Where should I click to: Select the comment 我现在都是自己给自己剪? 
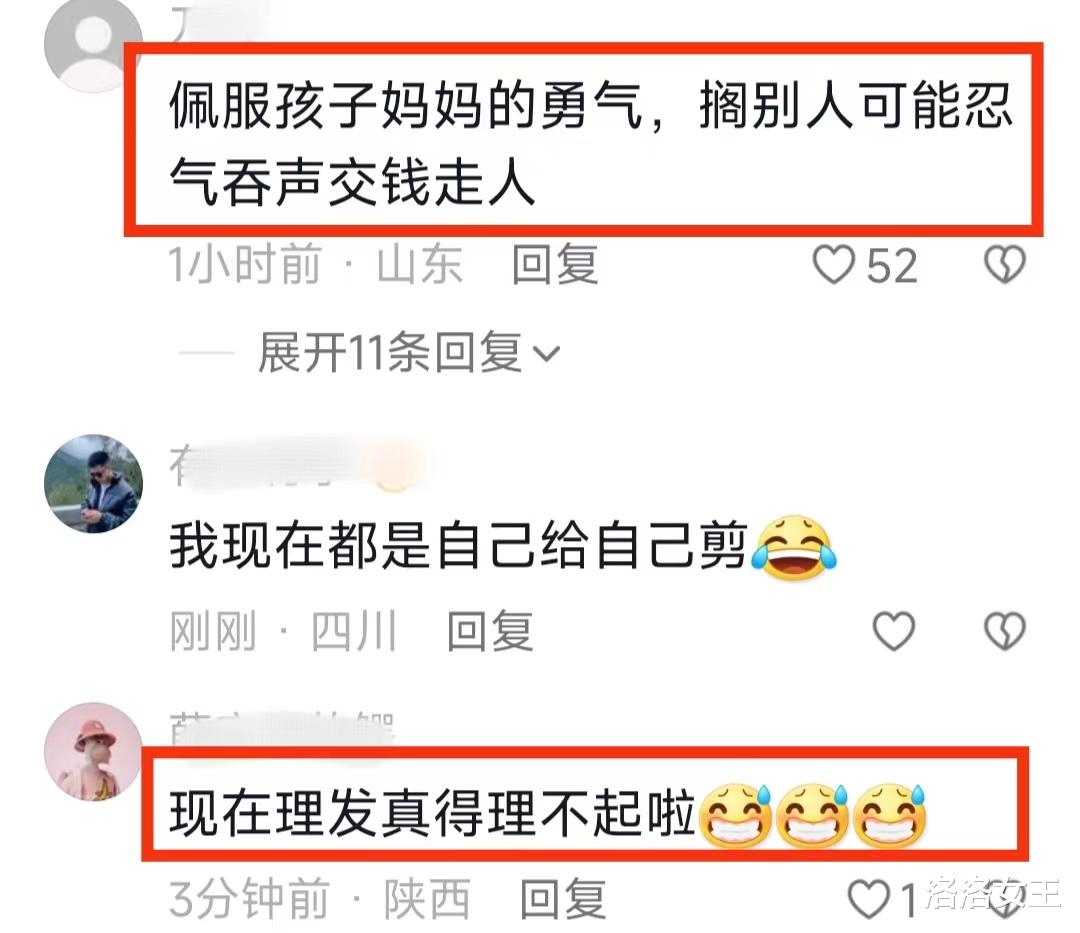click(503, 547)
